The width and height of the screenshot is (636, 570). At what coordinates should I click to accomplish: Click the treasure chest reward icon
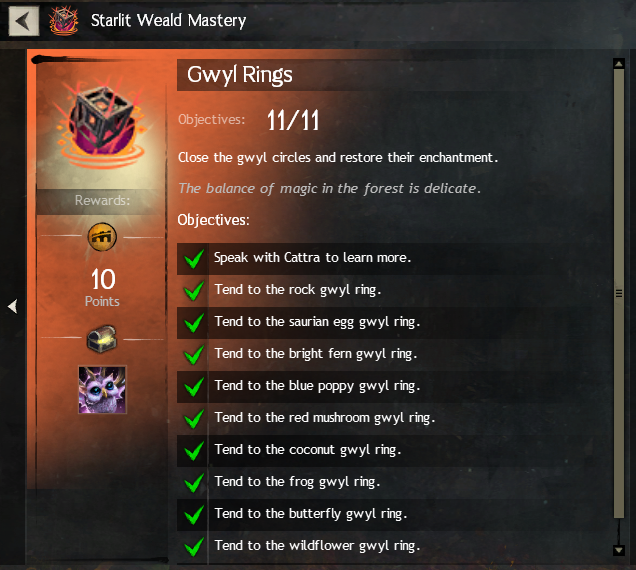102,338
